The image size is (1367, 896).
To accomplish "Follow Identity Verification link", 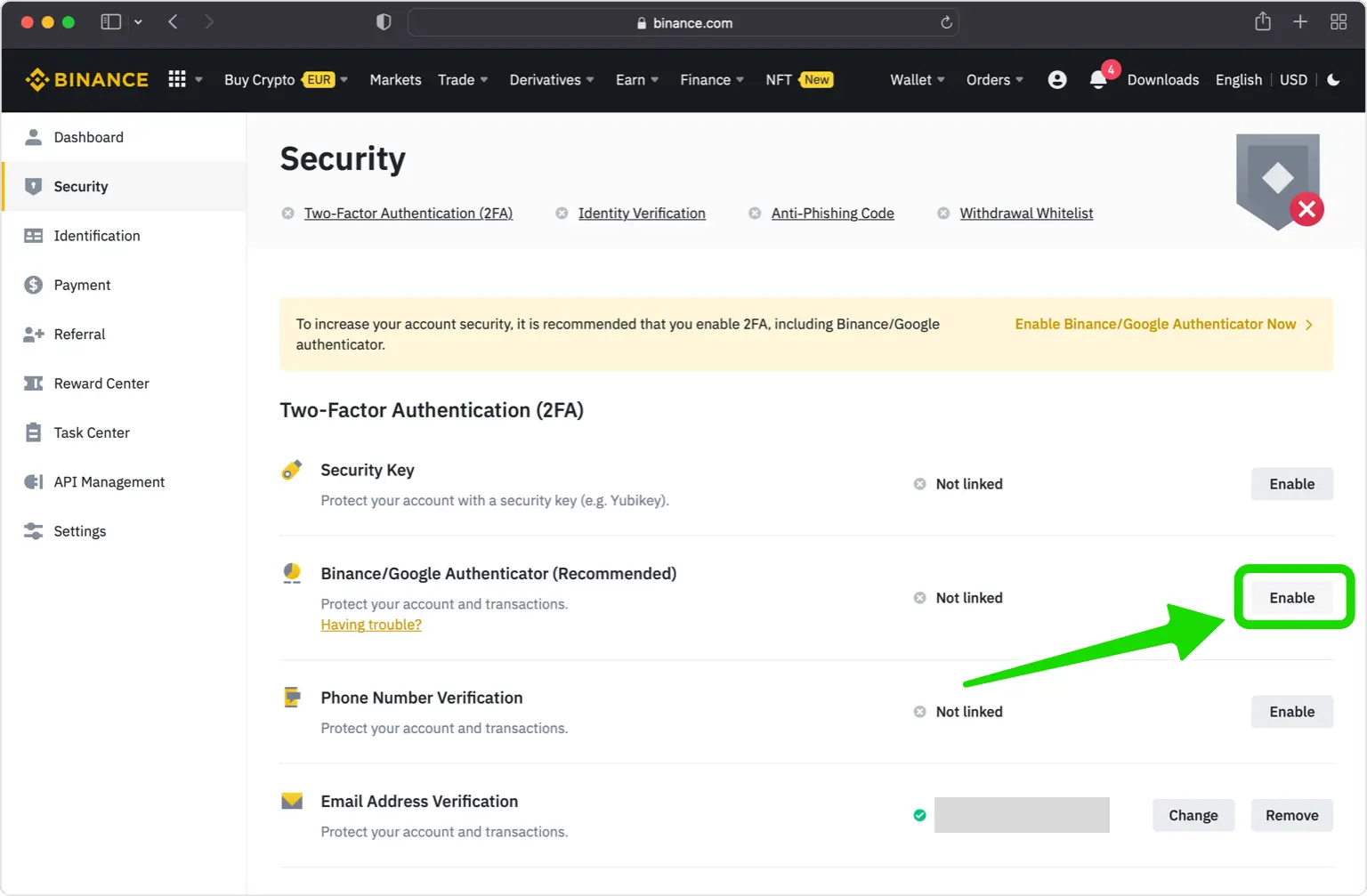I will (642, 214).
